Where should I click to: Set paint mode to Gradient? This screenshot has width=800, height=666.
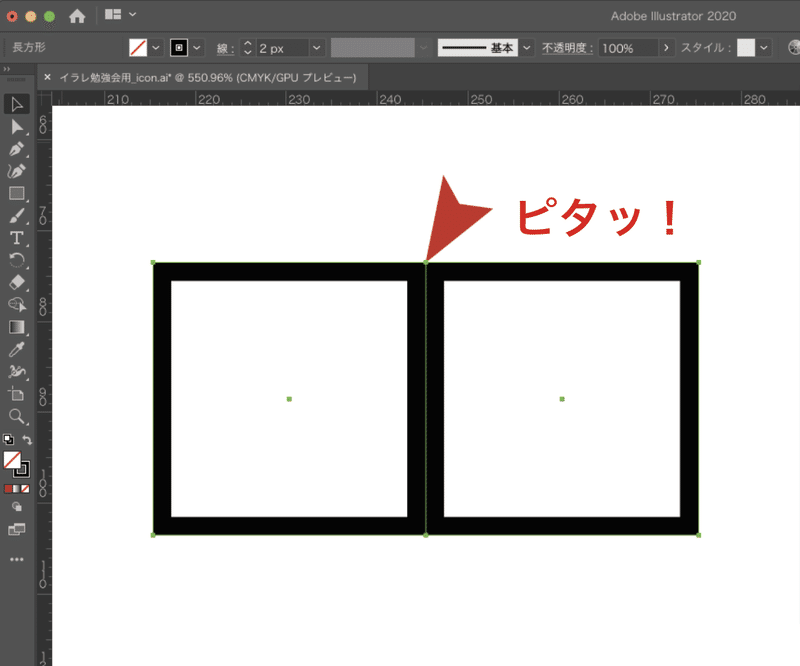[17, 489]
